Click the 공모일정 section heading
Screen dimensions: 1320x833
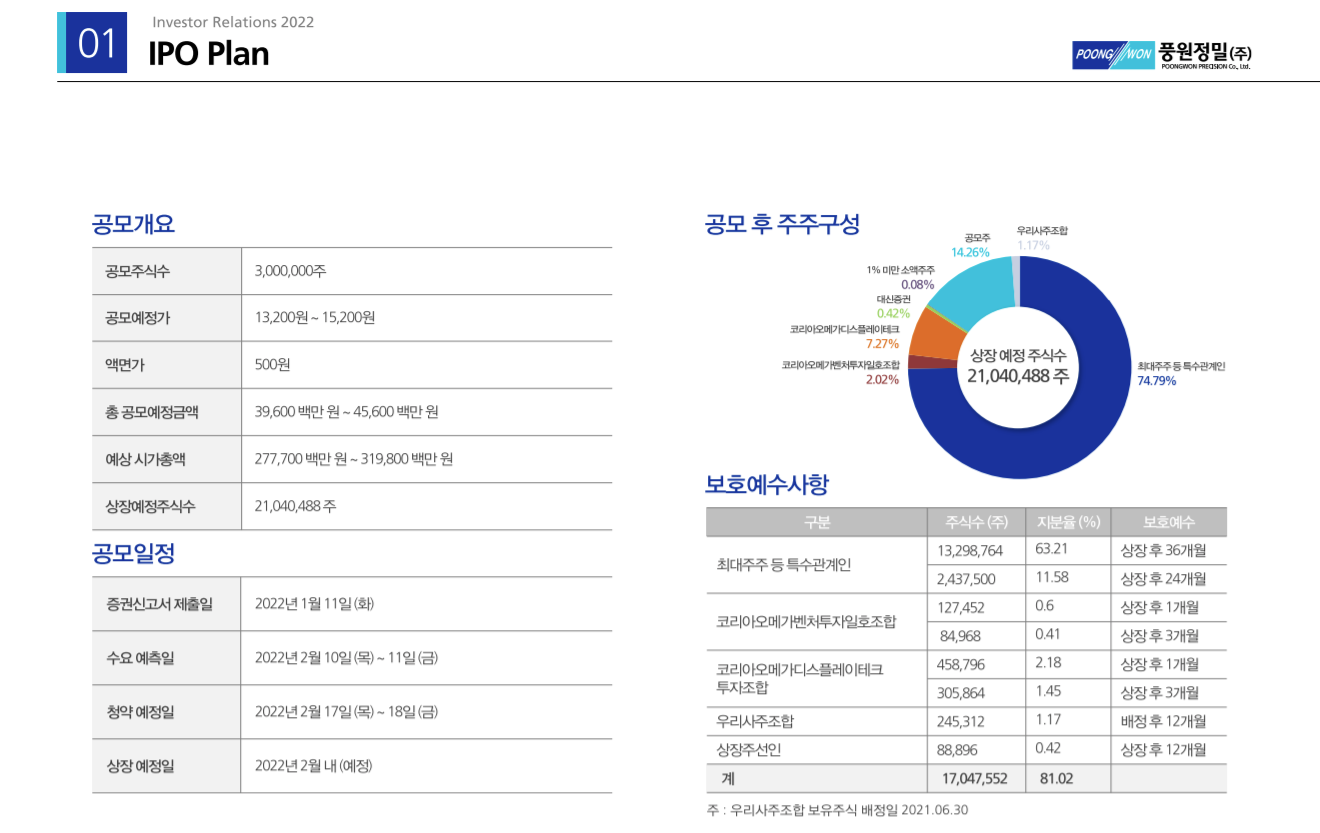click(133, 553)
